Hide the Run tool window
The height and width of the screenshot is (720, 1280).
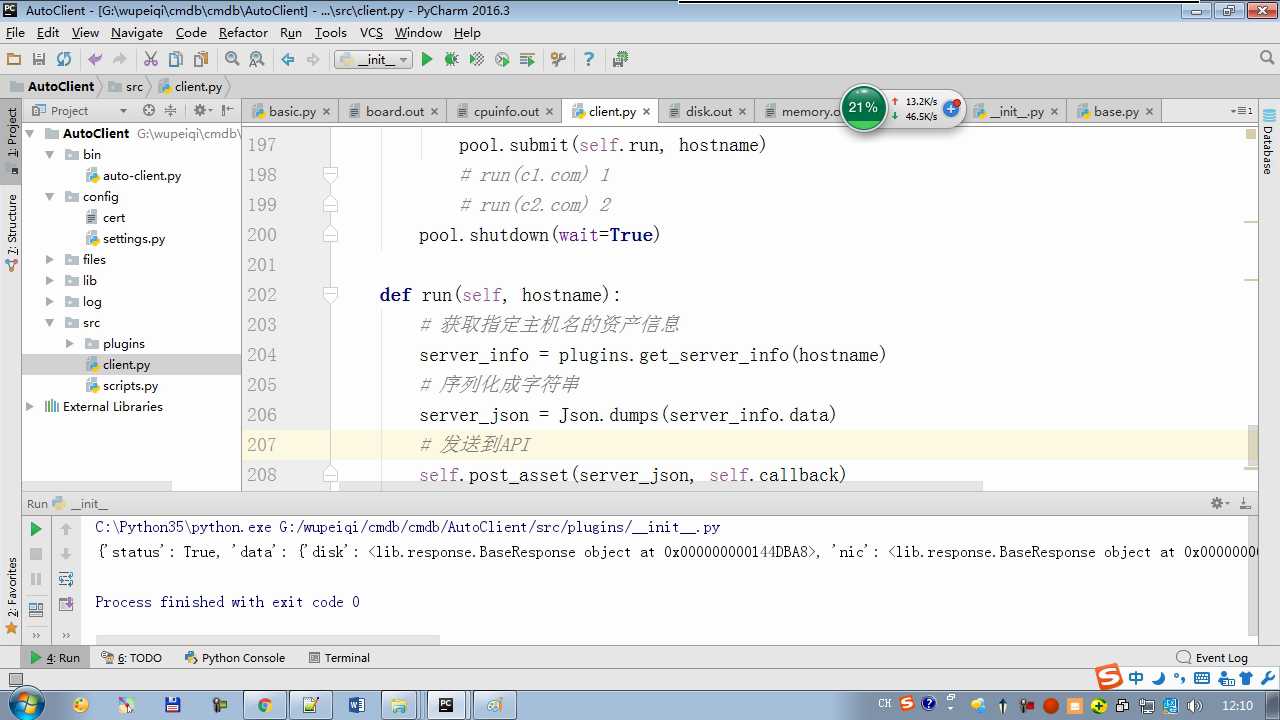click(x=1245, y=503)
